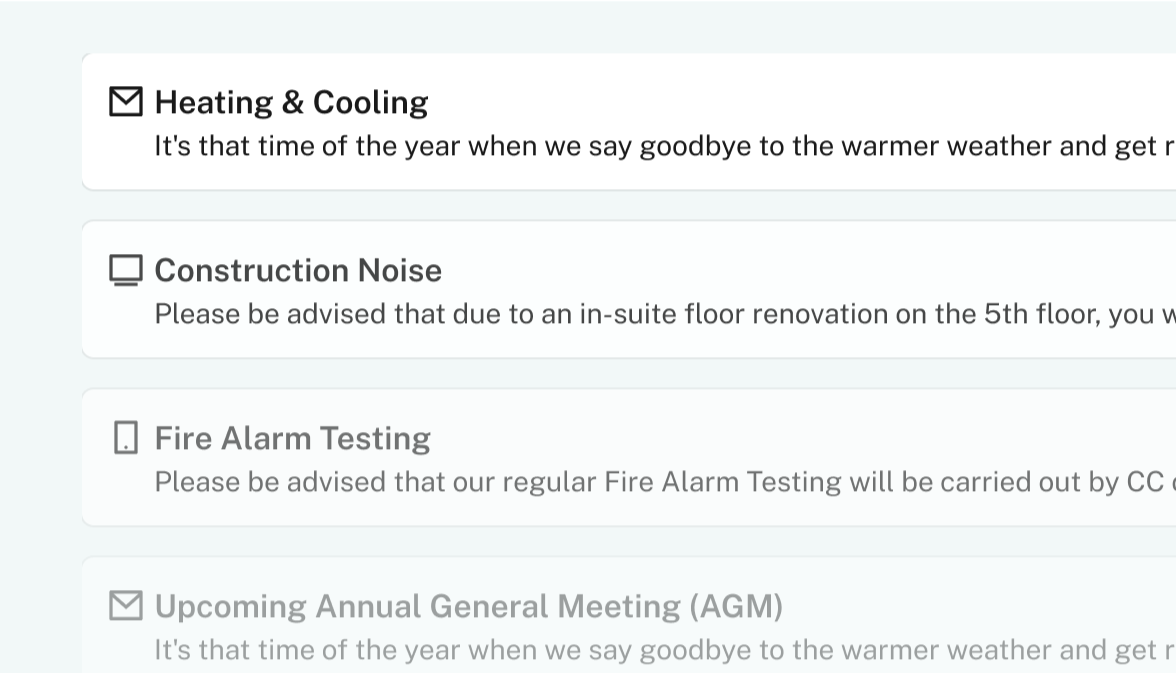Image resolution: width=1176 pixels, height=673 pixels.
Task: Open the Construction Noise notice title
Action: [x=298, y=270]
